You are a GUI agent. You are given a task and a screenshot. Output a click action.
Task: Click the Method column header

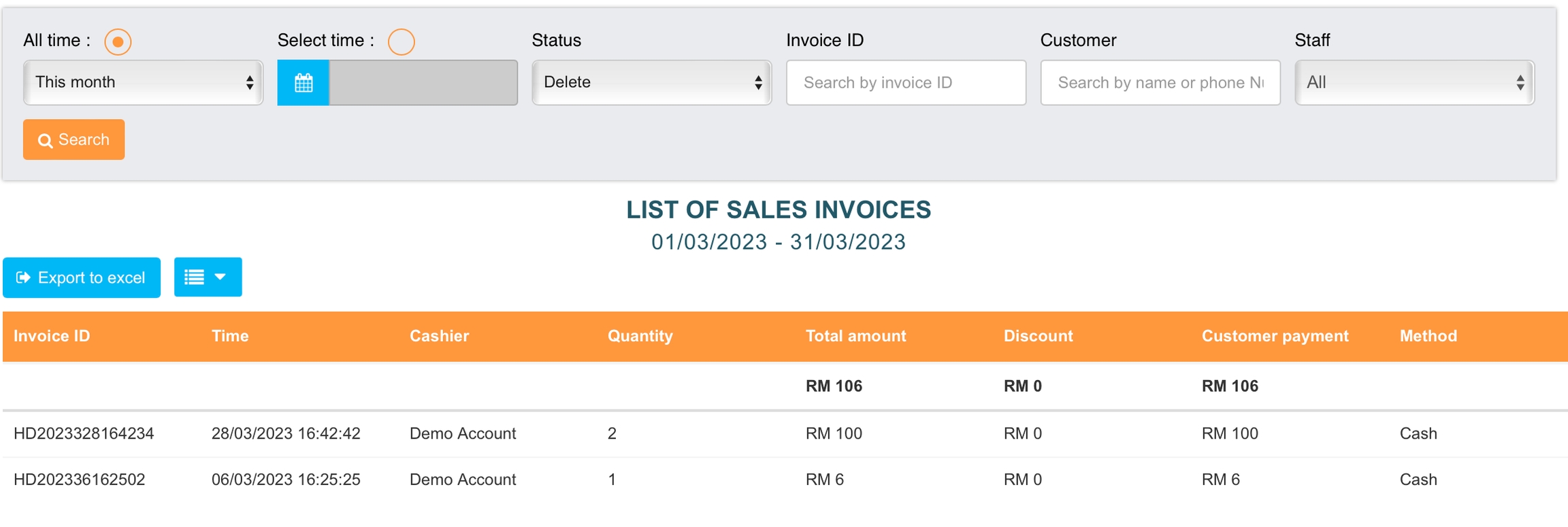(1428, 336)
